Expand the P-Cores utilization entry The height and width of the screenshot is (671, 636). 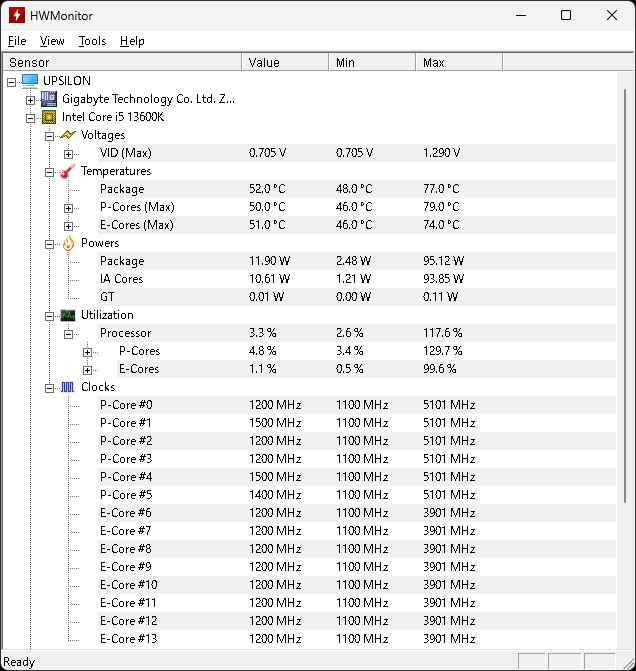pyautogui.click(x=87, y=352)
